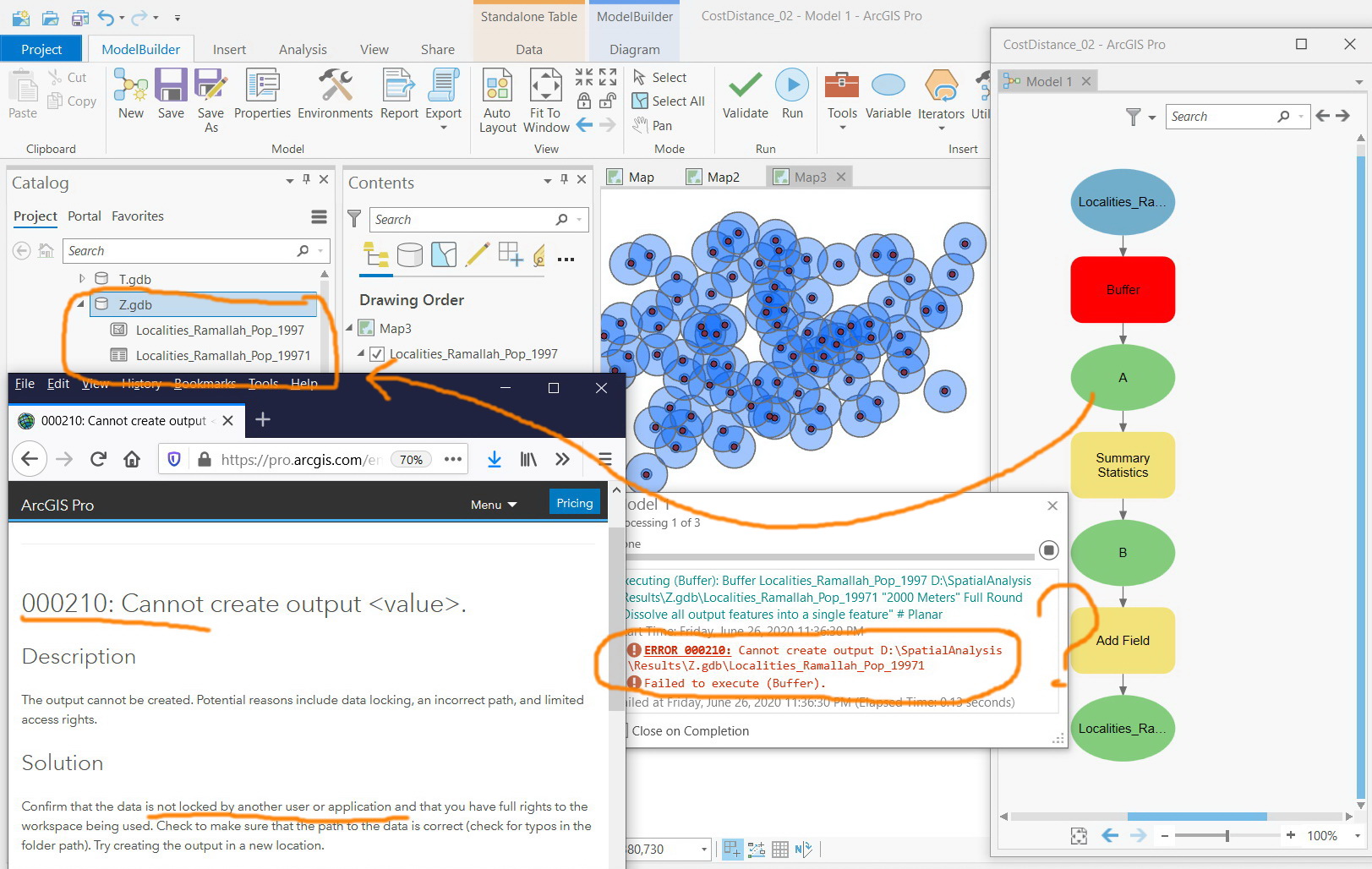Switch to the Map2 view tab

(713, 177)
